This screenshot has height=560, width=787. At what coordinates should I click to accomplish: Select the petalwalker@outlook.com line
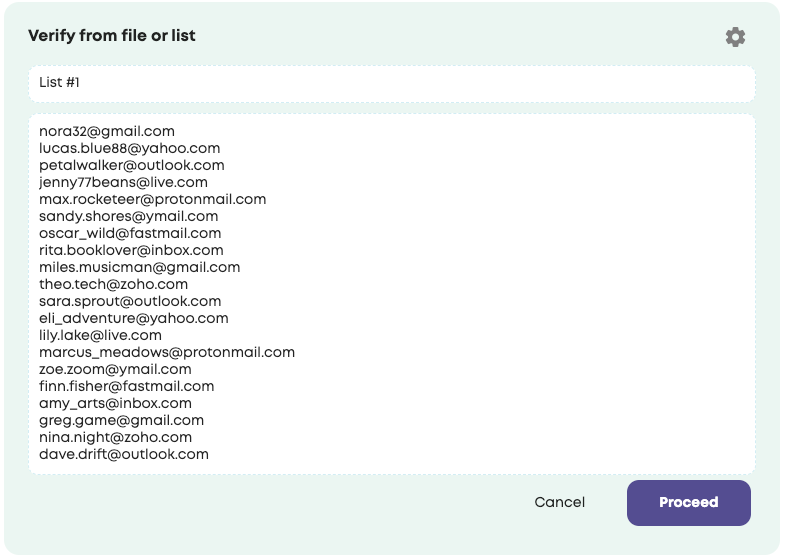[131, 165]
